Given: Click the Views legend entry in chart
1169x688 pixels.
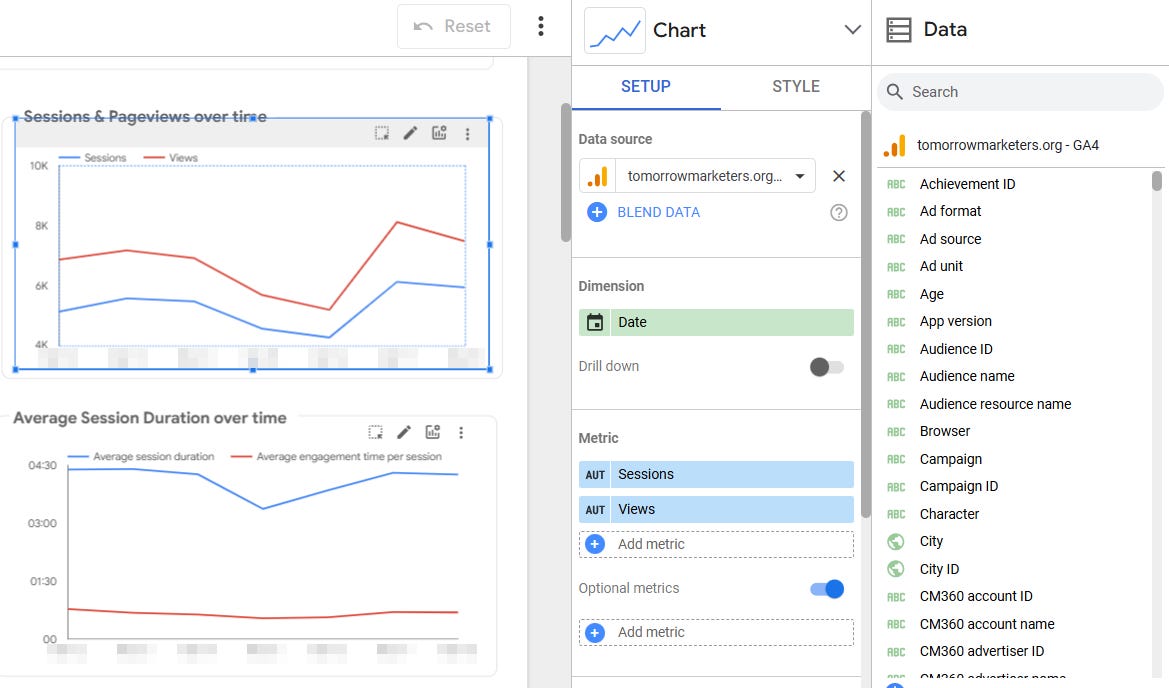Looking at the screenshot, I should tap(171, 158).
